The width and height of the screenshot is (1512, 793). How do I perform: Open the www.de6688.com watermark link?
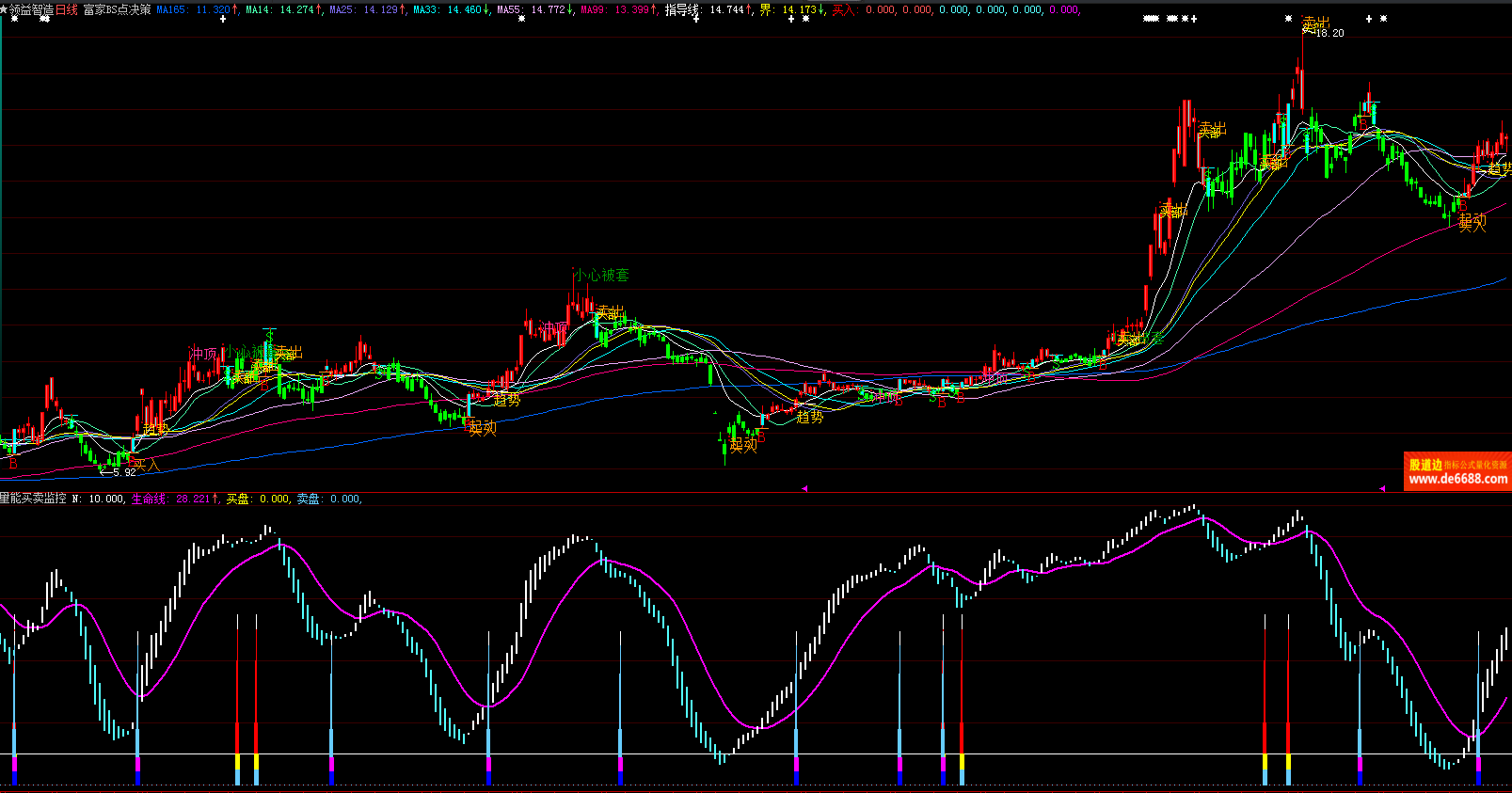pos(1458,480)
